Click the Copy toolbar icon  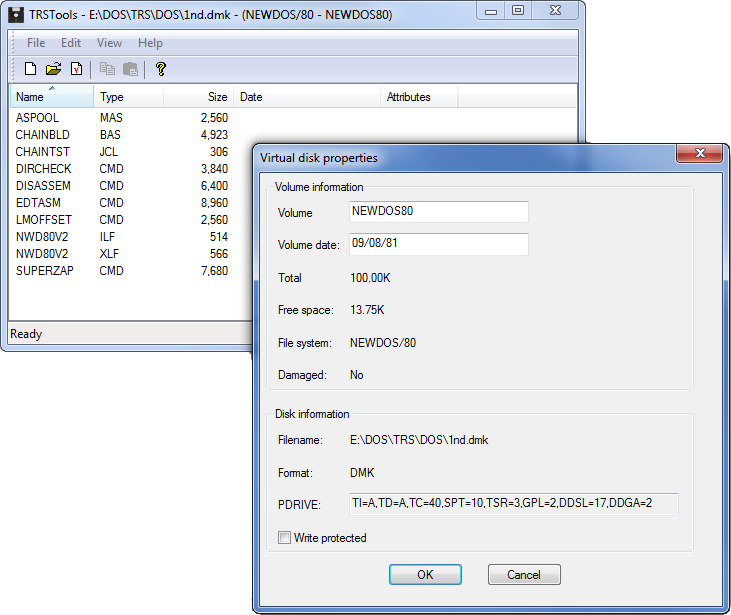[107, 69]
